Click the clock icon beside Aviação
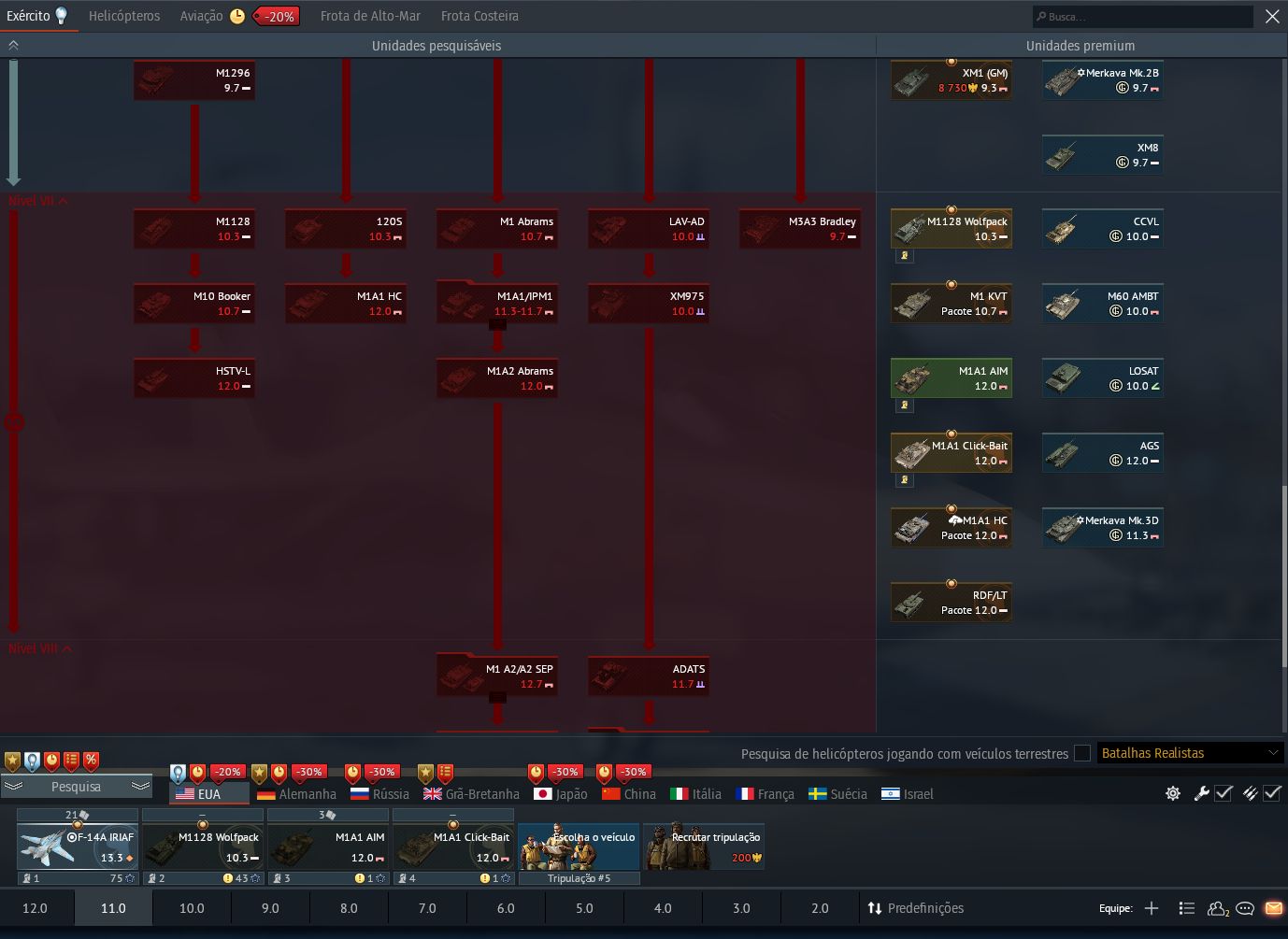Screen dimensions: 1288x939 pos(237,16)
